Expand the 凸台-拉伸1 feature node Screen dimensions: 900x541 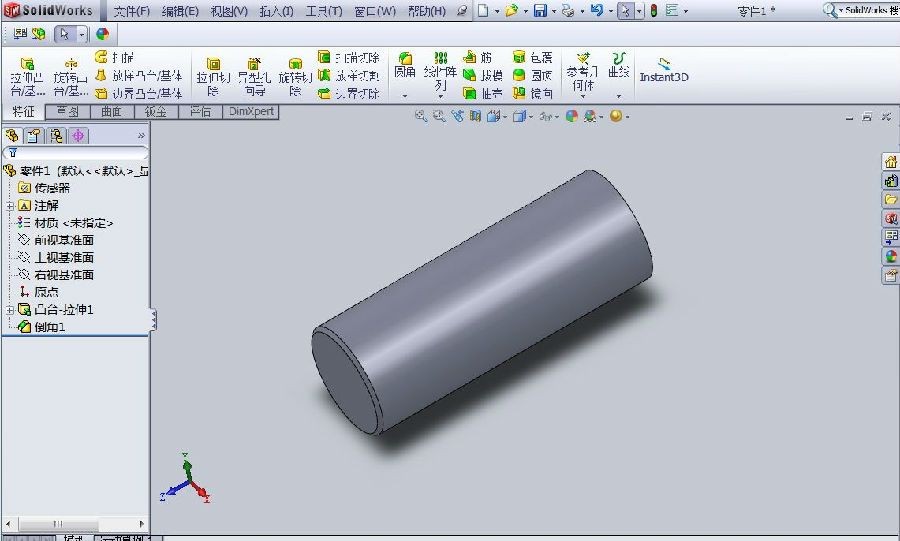[10, 310]
